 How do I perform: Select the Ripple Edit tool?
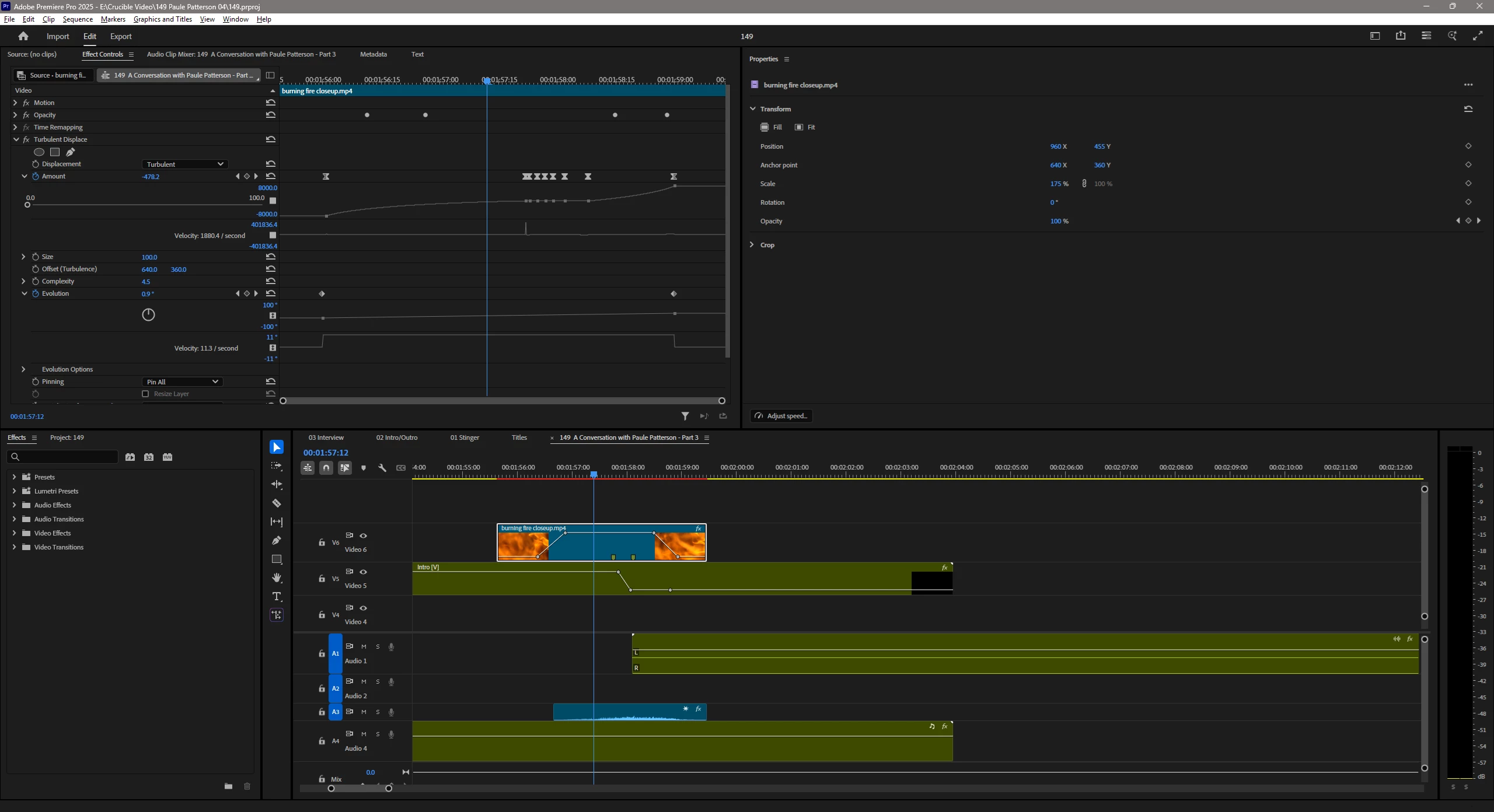coord(277,485)
